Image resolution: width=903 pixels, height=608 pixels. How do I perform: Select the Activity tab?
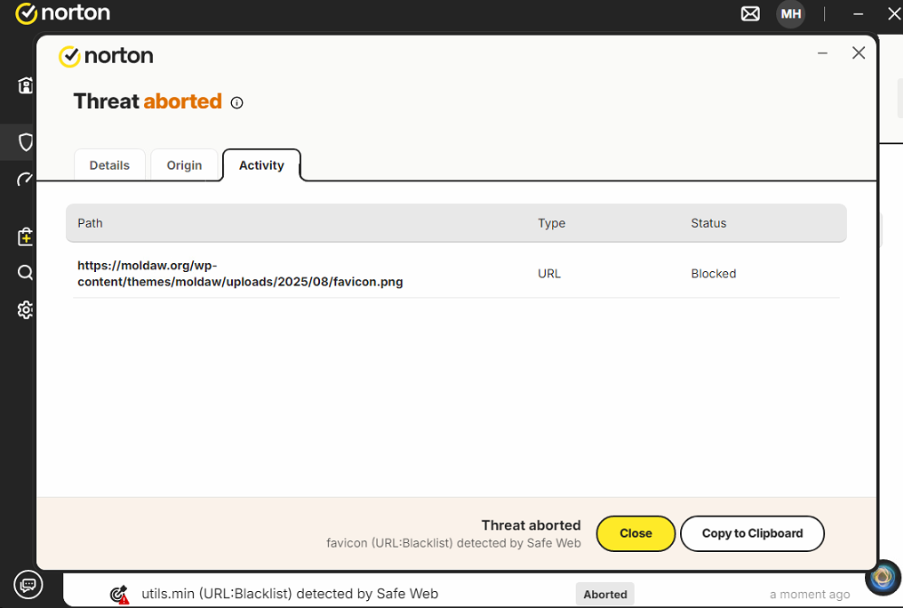coord(261,165)
